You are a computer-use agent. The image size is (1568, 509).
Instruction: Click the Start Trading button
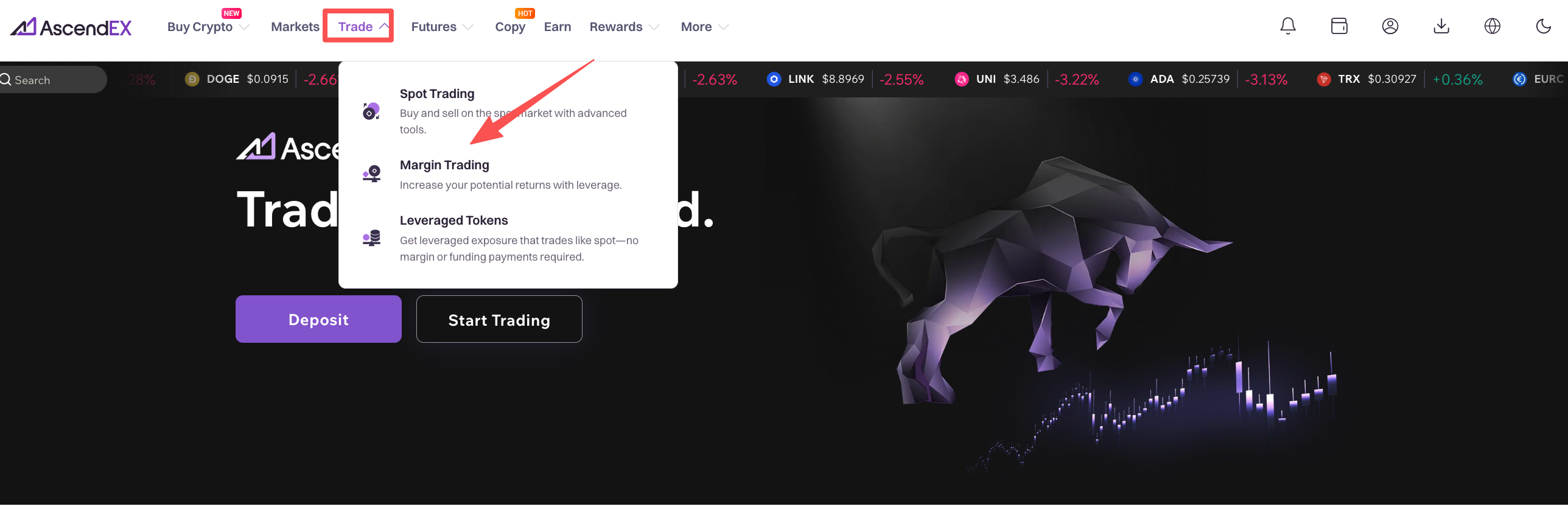(499, 320)
